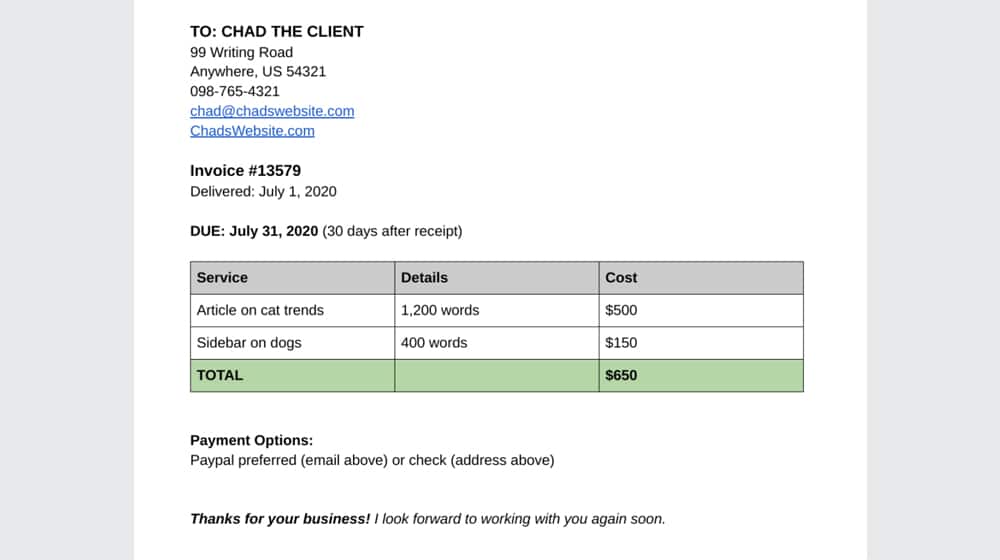Click the Cost column header
The height and width of the screenshot is (560, 1000).
701,278
